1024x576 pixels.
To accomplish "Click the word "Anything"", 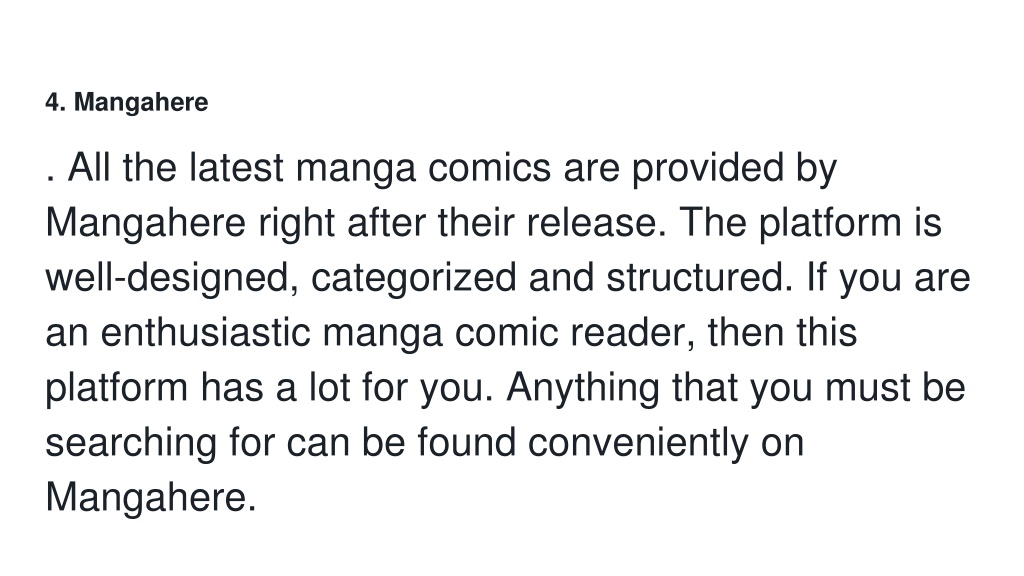I will (x=583, y=389).
